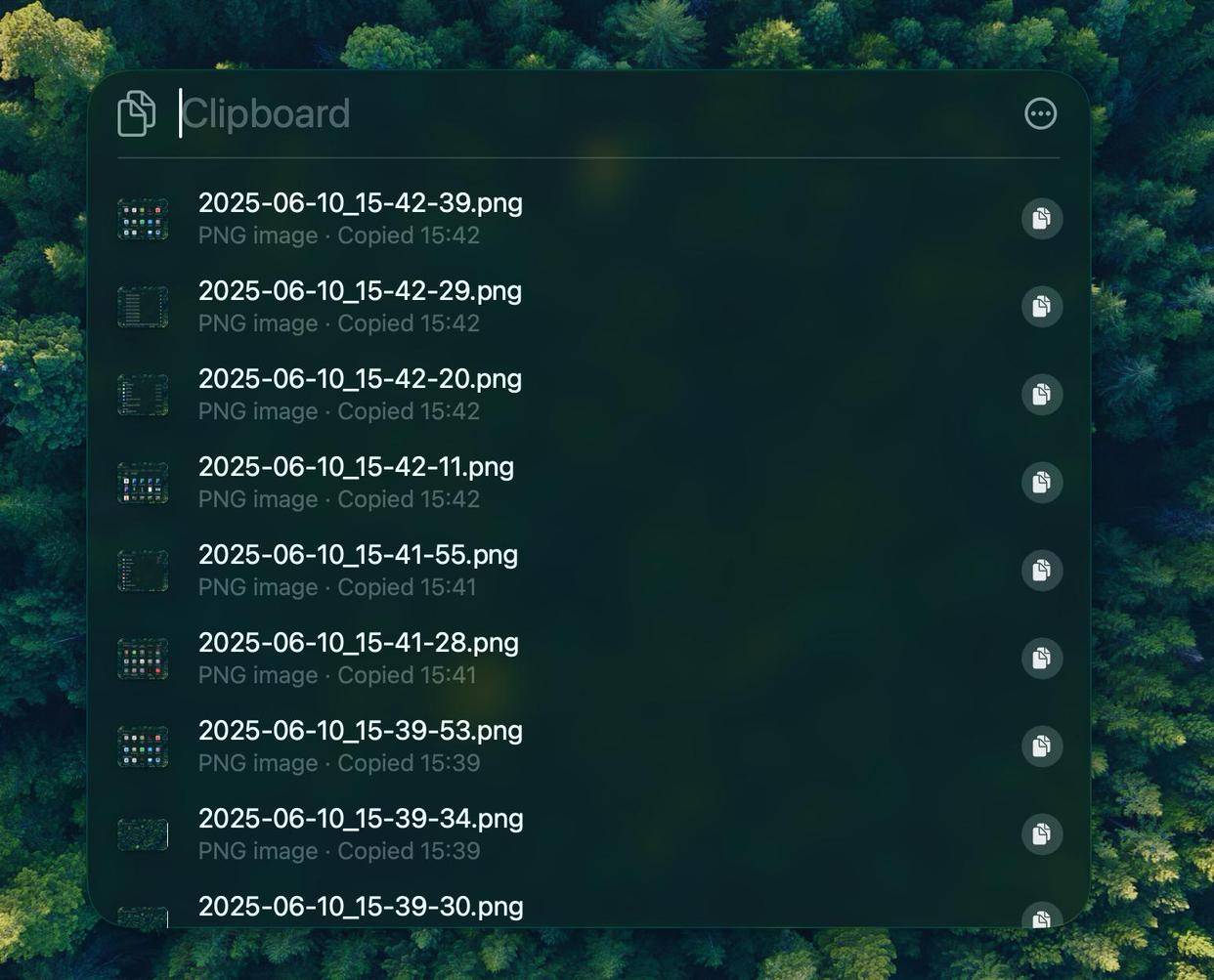Viewport: 1214px width, 980px height.
Task: Copy 2025-06-10_15-39-34.png using its copy icon
Action: pos(1042,833)
